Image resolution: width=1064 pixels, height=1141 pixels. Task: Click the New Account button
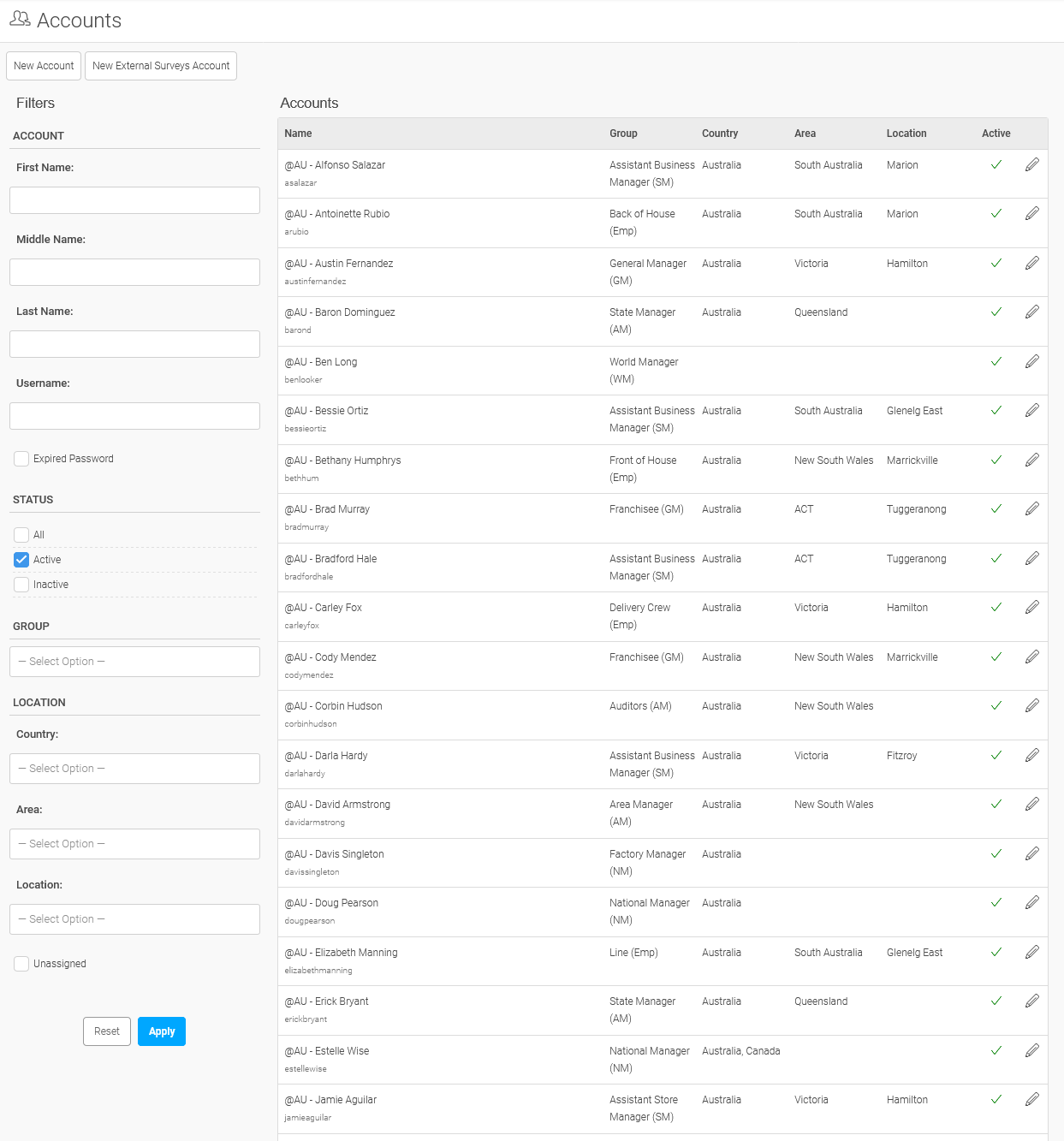coord(44,66)
